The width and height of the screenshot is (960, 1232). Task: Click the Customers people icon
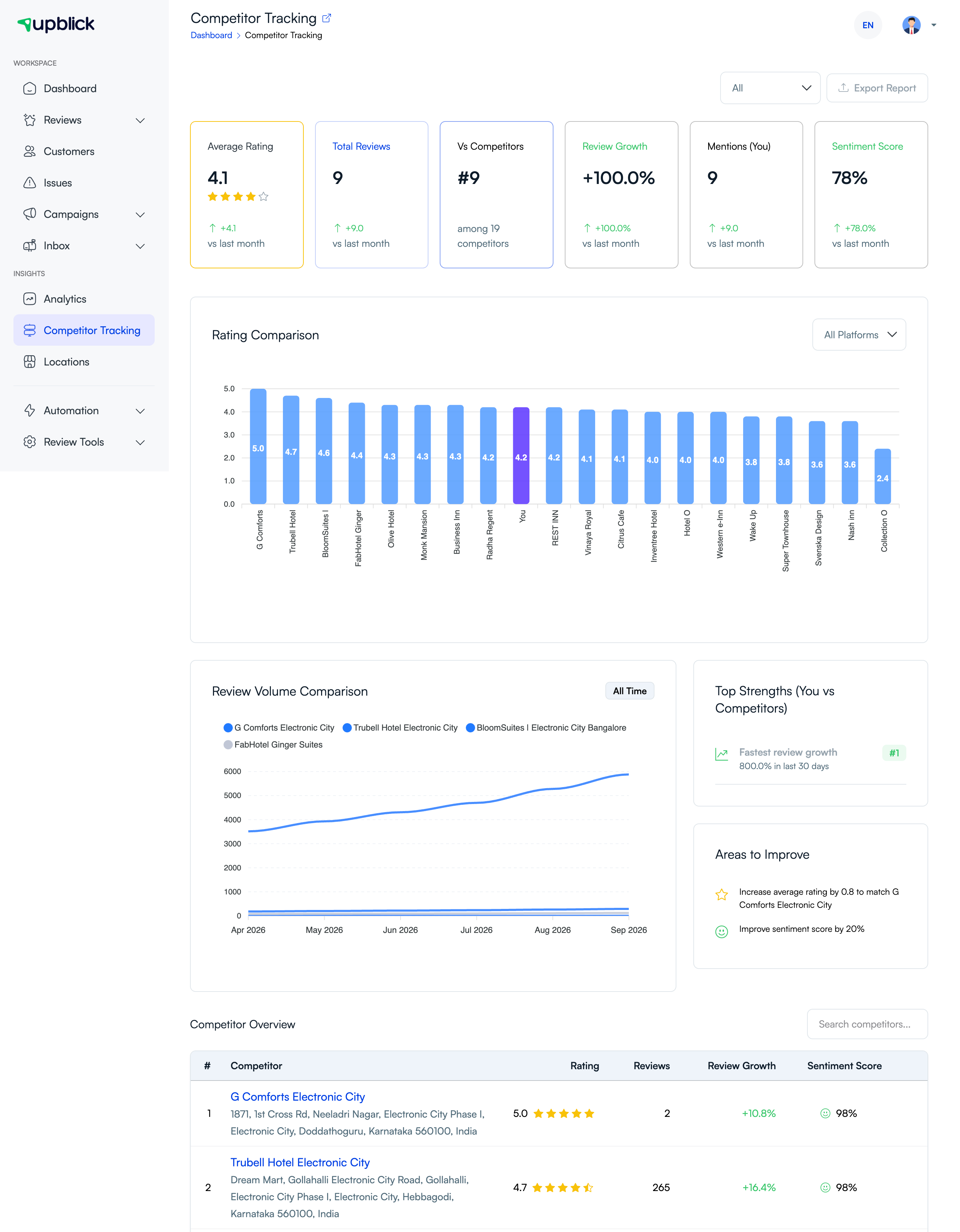point(29,151)
